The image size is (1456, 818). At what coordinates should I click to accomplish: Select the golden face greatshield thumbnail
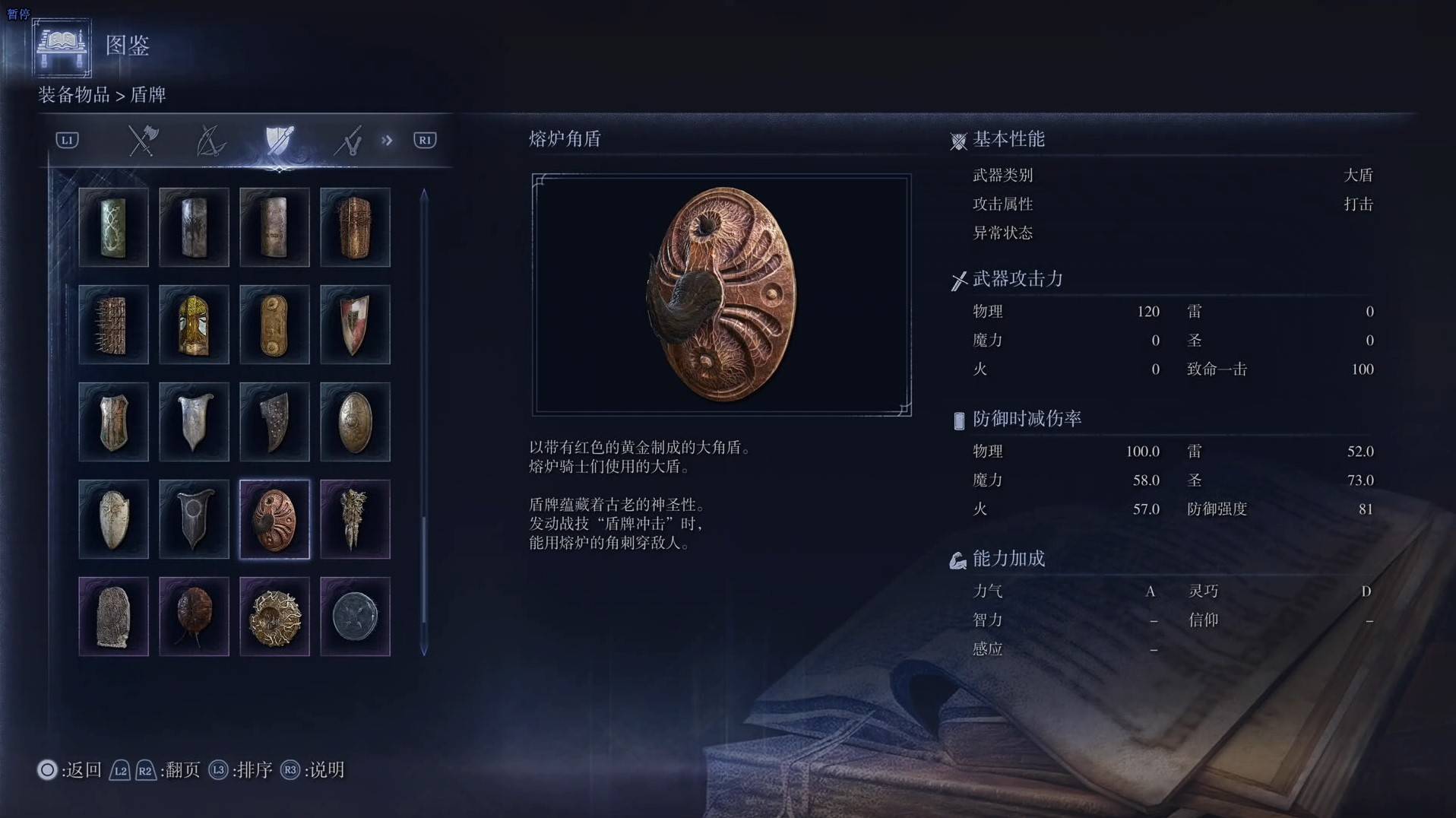194,325
